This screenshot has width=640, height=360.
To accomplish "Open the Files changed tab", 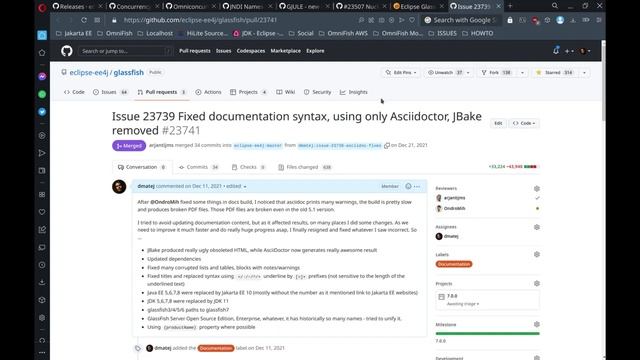I will click(x=305, y=167).
